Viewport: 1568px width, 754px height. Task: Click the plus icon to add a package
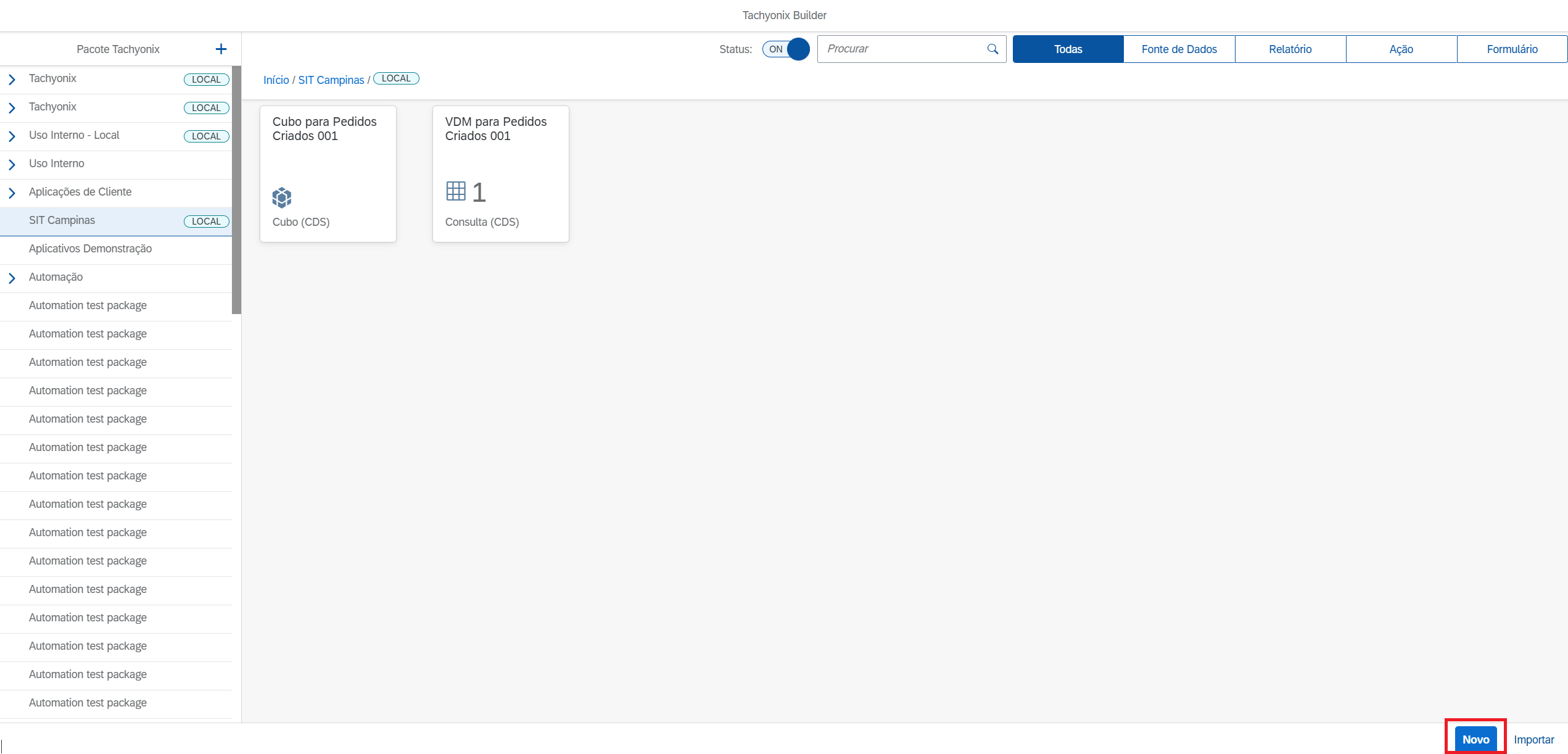[x=221, y=49]
